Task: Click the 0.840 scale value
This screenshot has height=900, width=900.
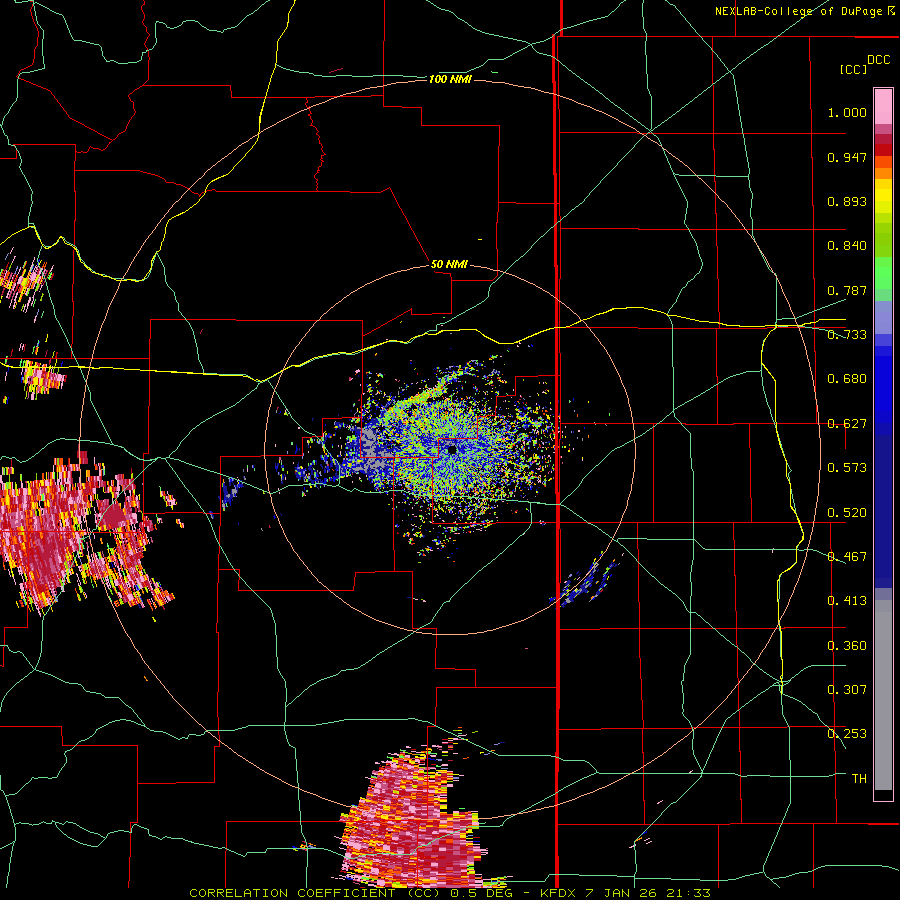Action: tap(847, 246)
